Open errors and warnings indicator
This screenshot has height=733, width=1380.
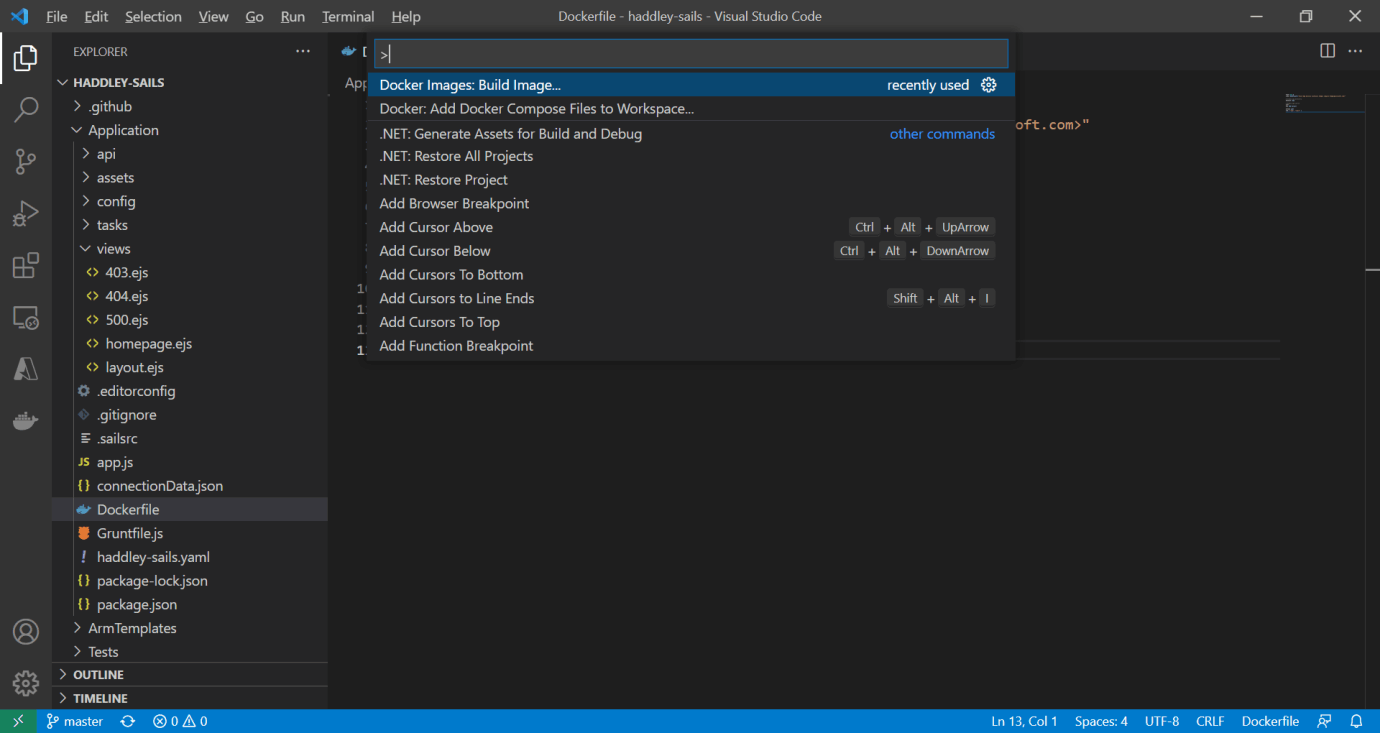point(180,721)
